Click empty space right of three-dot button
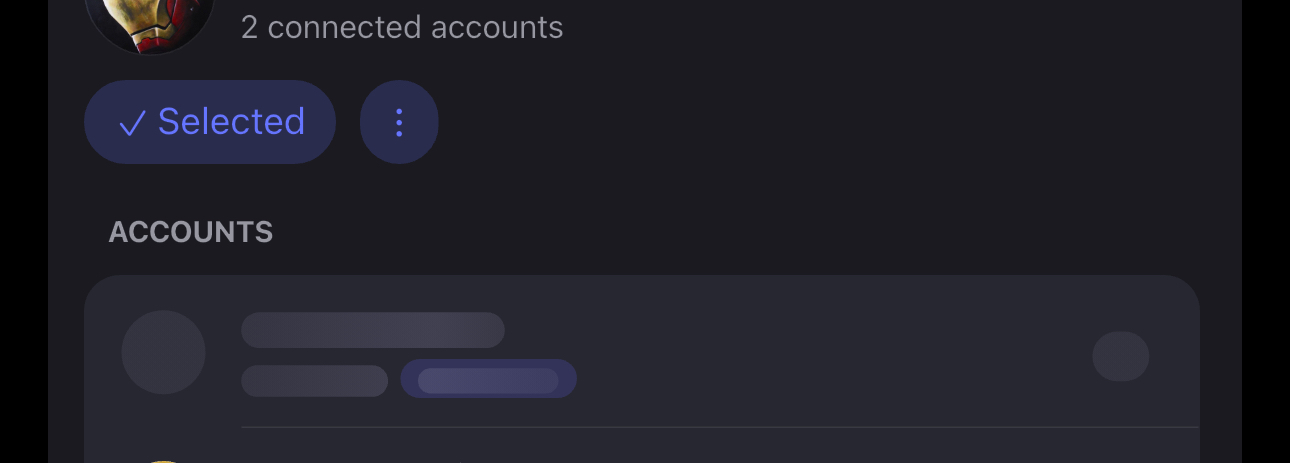Viewport: 1290px width, 463px height. click(800, 122)
